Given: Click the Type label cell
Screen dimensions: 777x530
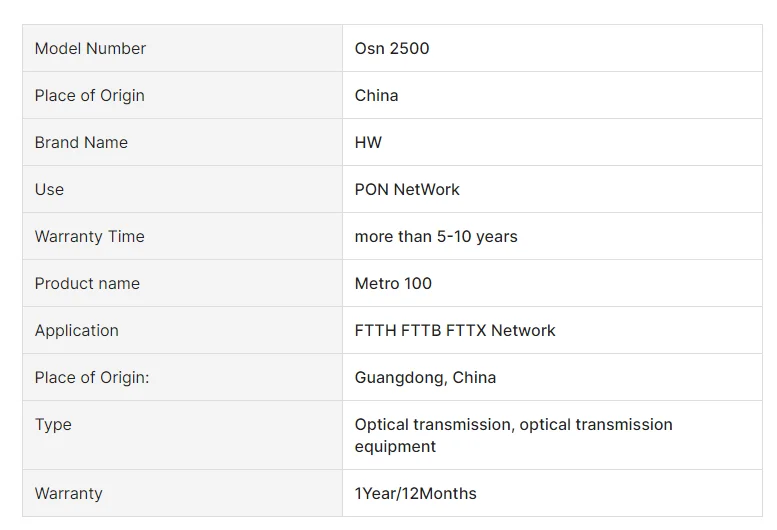Looking at the screenshot, I should pyautogui.click(x=182, y=435).
